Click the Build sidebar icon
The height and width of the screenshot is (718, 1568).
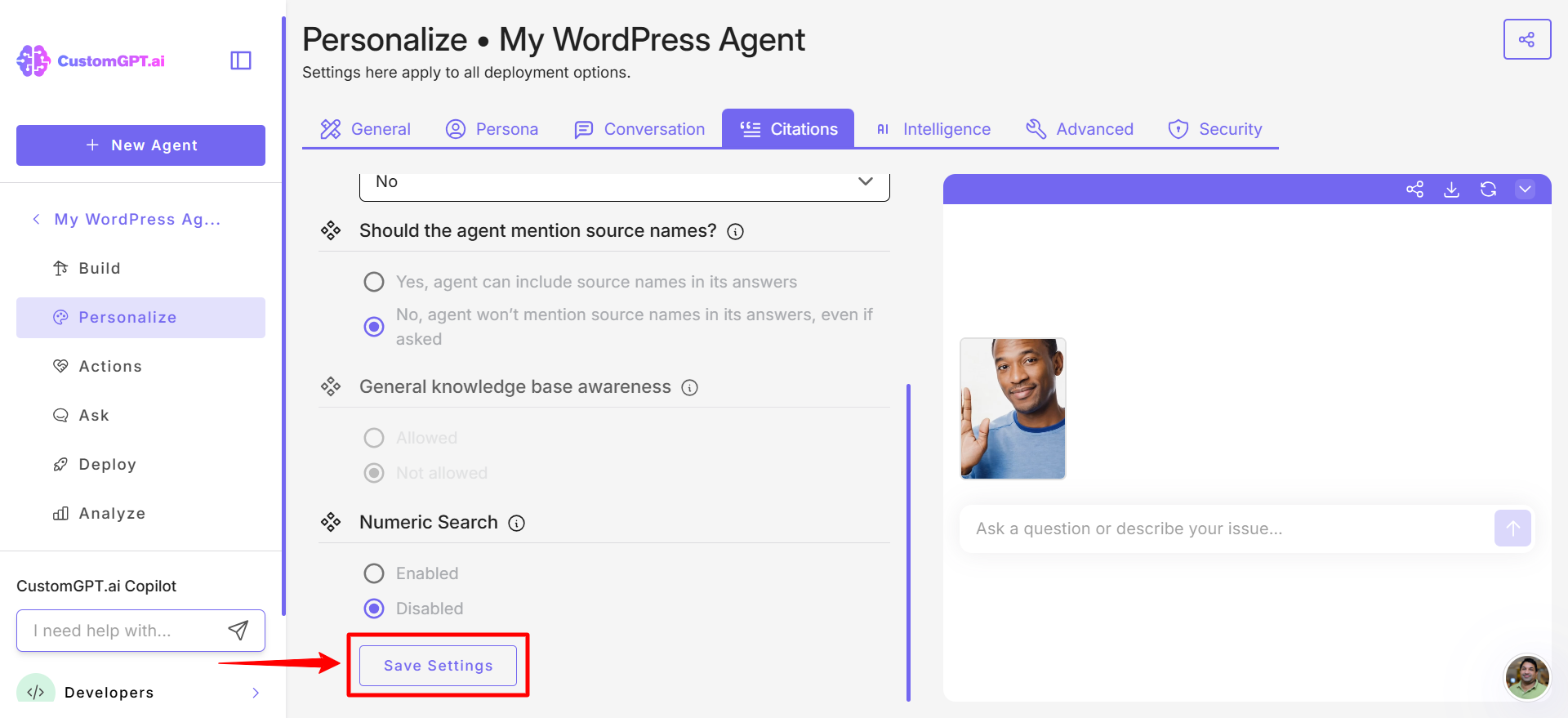(60, 268)
